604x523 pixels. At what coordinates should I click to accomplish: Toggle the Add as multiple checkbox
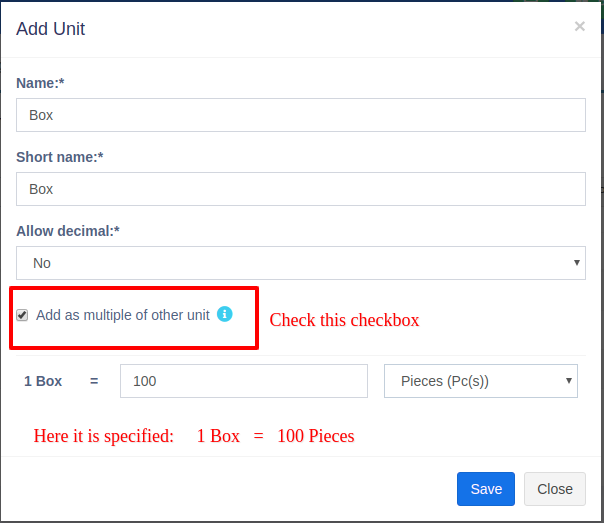tap(22, 315)
